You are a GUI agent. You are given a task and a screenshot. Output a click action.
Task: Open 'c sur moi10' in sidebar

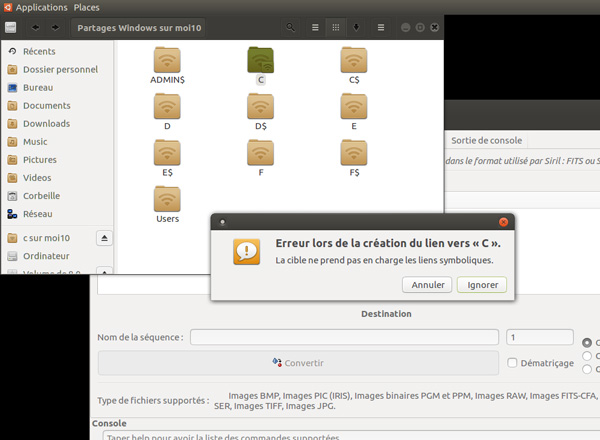(46, 238)
